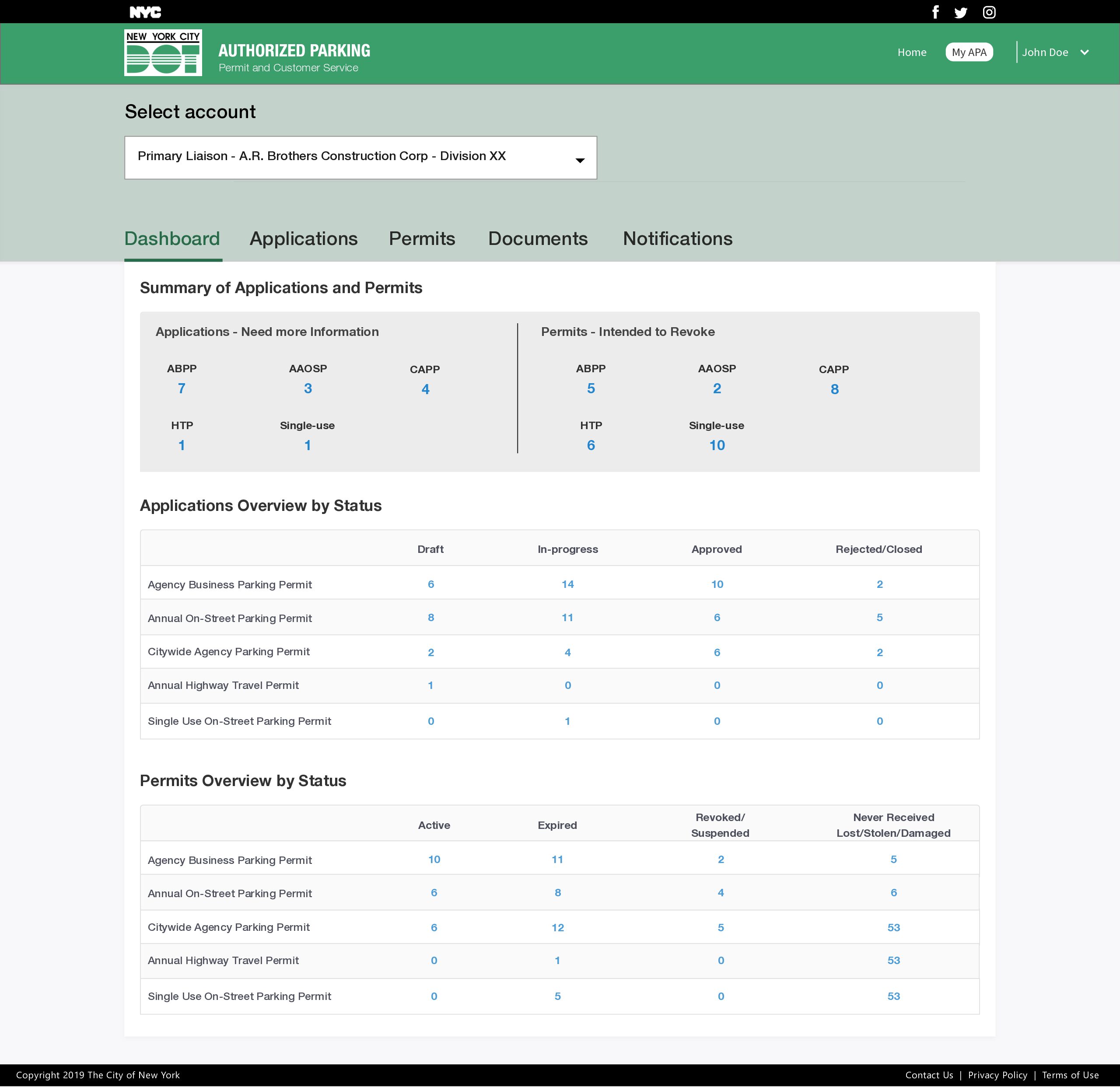
Task: Click the Home navigation link
Action: coord(911,52)
